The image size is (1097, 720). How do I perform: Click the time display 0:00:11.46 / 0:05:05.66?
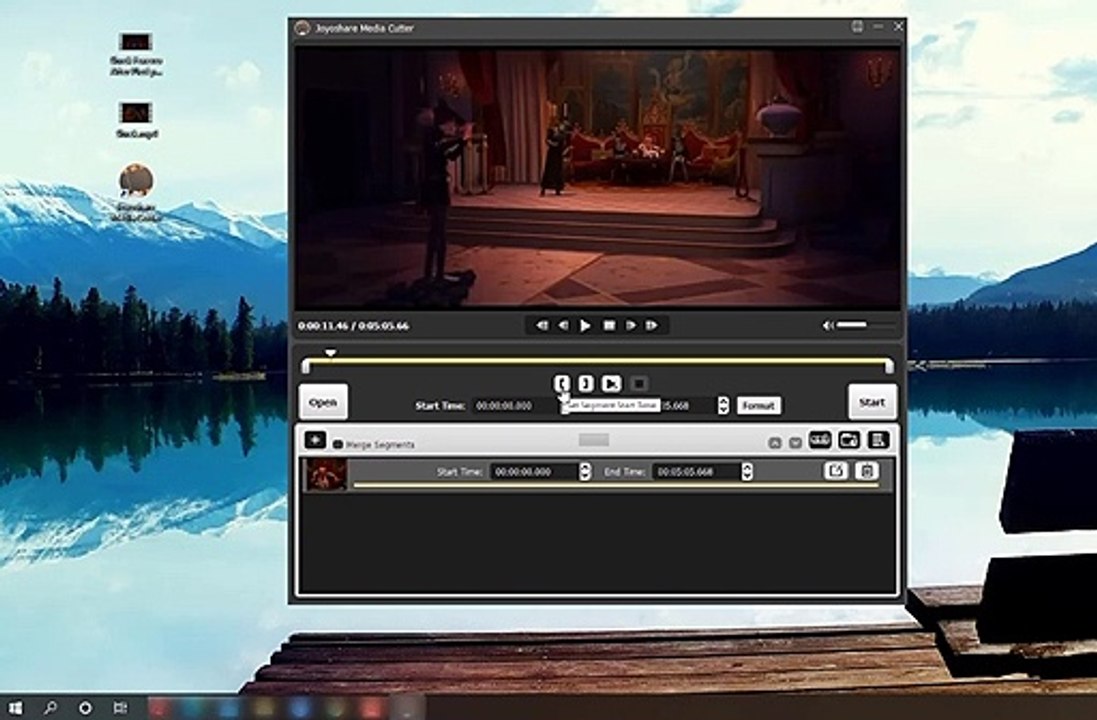pos(353,326)
